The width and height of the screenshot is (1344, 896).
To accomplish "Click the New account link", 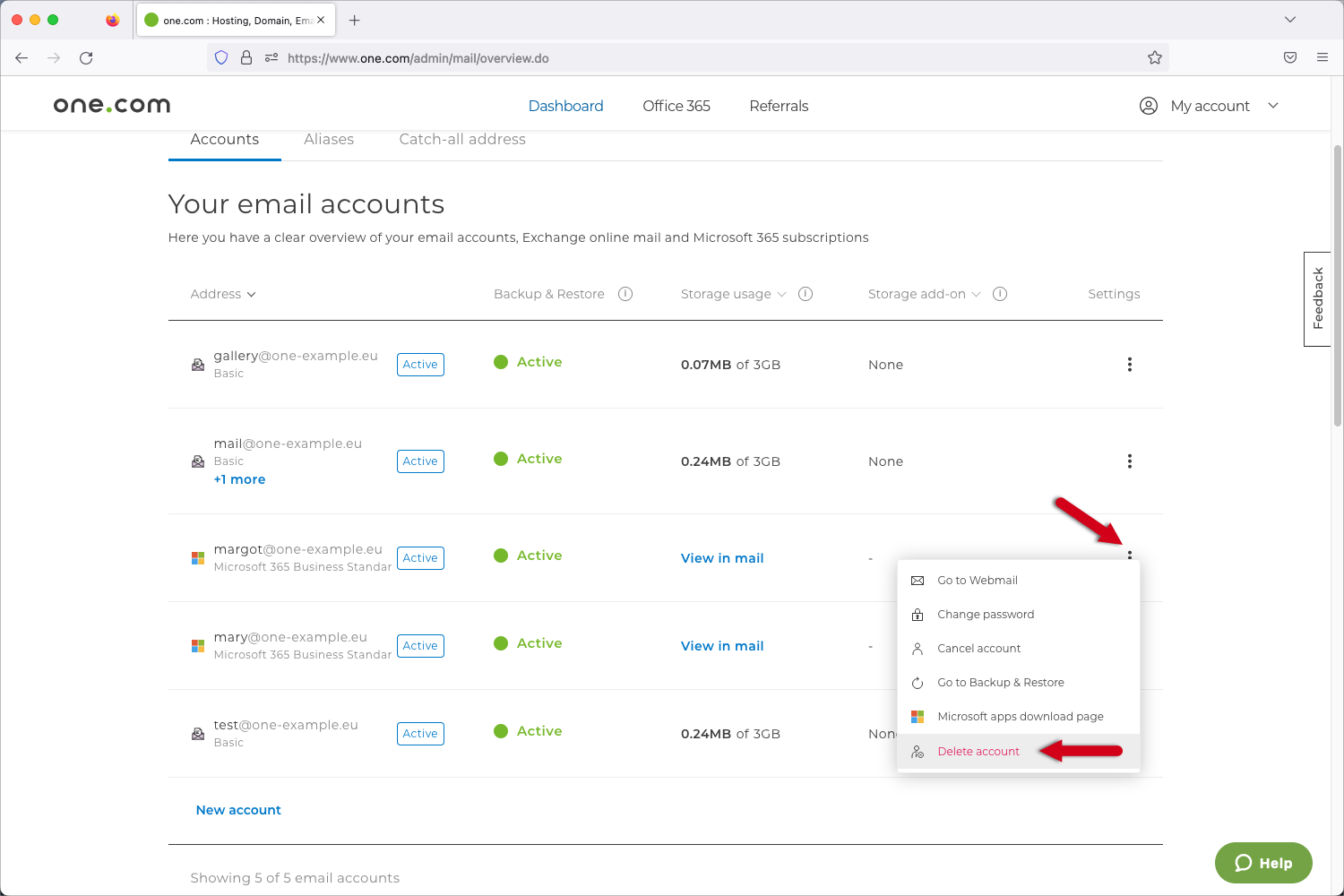I will (238, 810).
